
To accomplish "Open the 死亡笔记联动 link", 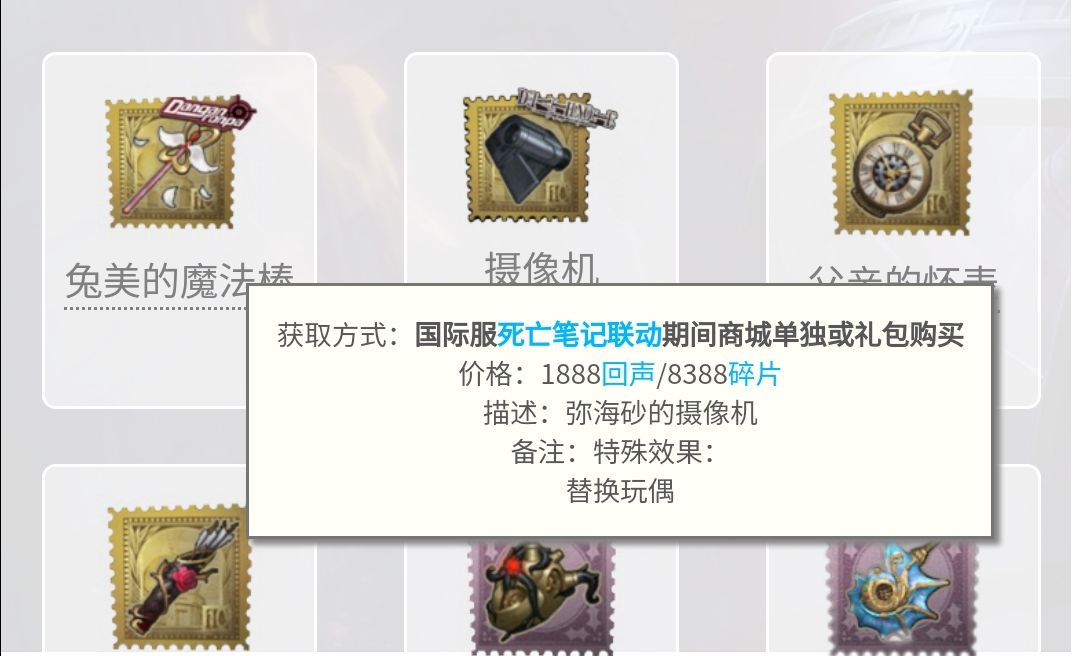I will coord(579,334).
